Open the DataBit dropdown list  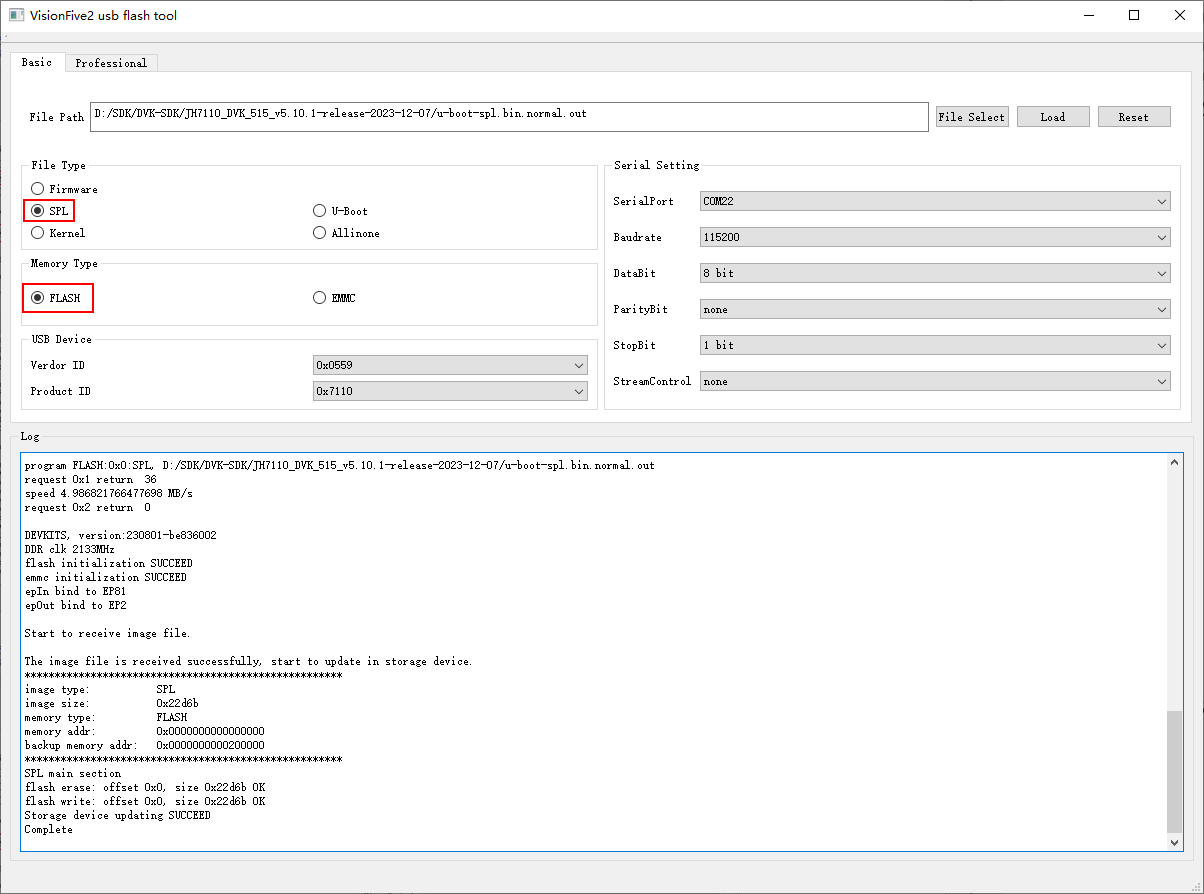tap(934, 273)
